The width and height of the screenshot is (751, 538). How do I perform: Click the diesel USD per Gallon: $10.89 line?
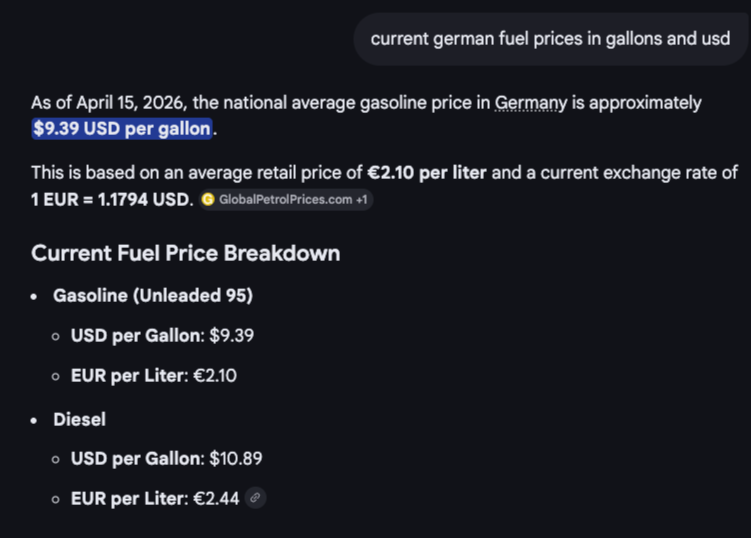click(167, 458)
